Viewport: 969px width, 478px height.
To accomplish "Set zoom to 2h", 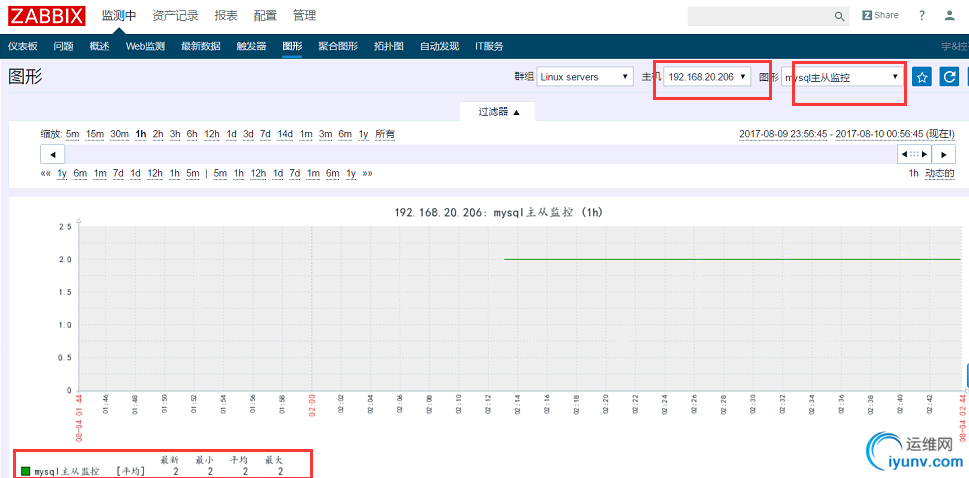I will click(x=158, y=134).
